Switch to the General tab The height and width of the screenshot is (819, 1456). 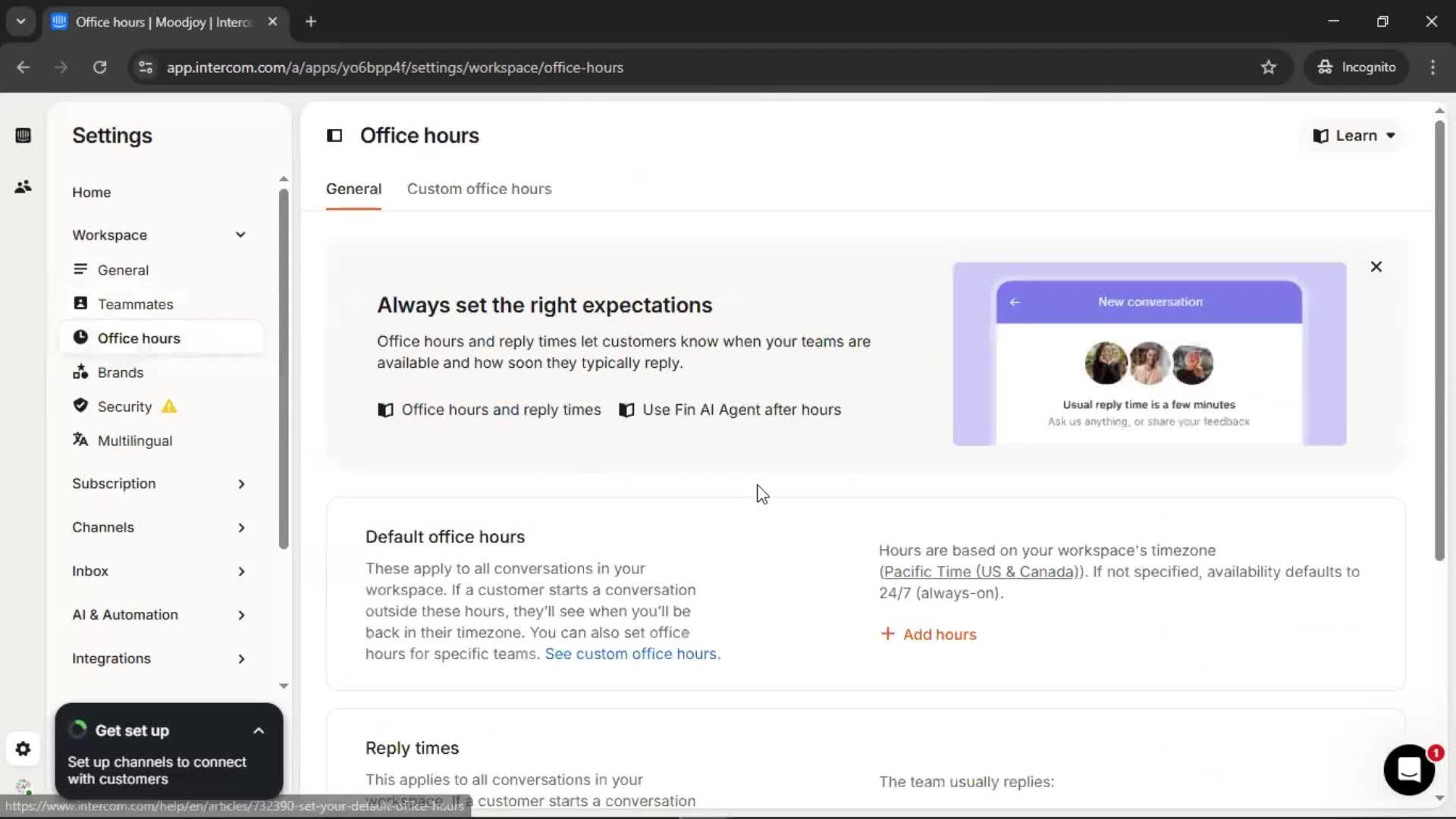pyautogui.click(x=353, y=189)
